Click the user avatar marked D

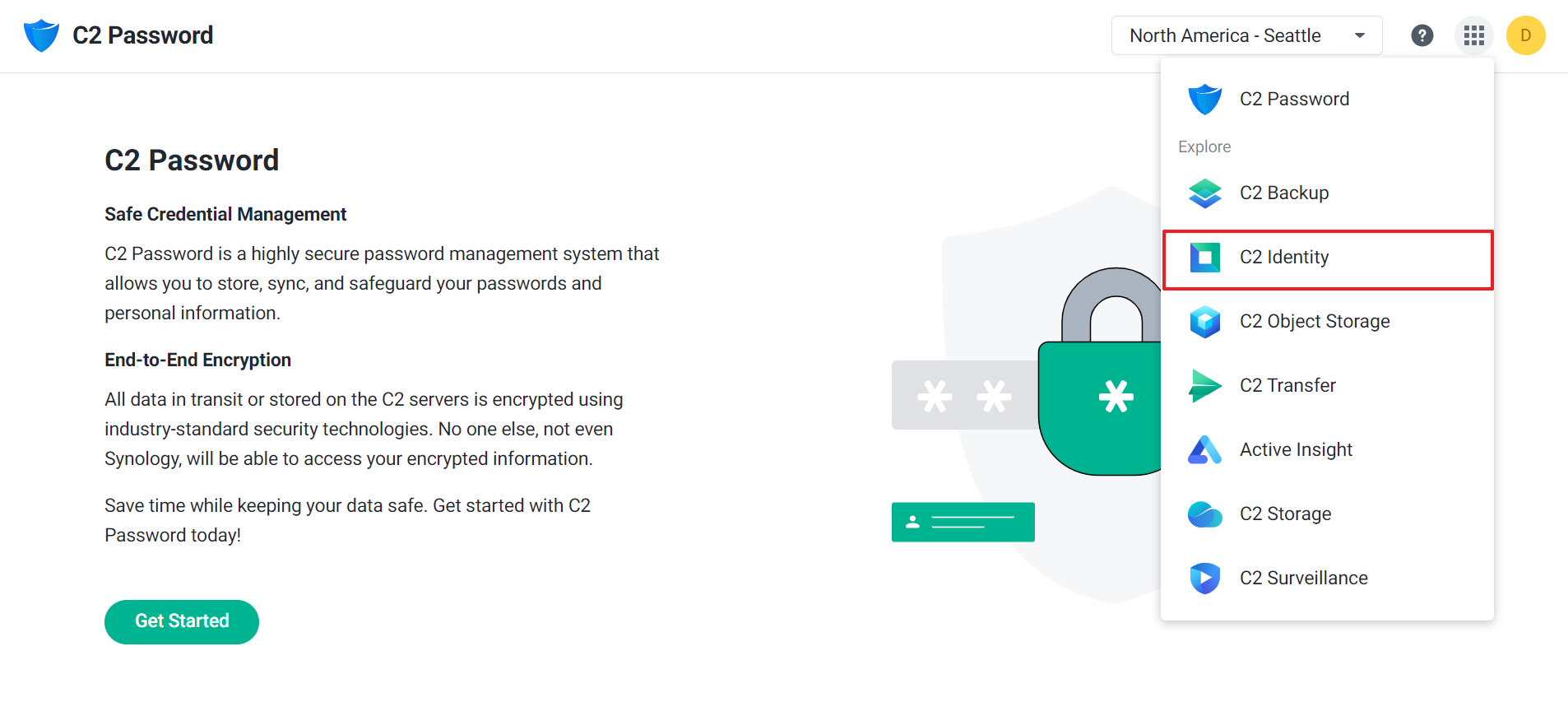tap(1525, 35)
